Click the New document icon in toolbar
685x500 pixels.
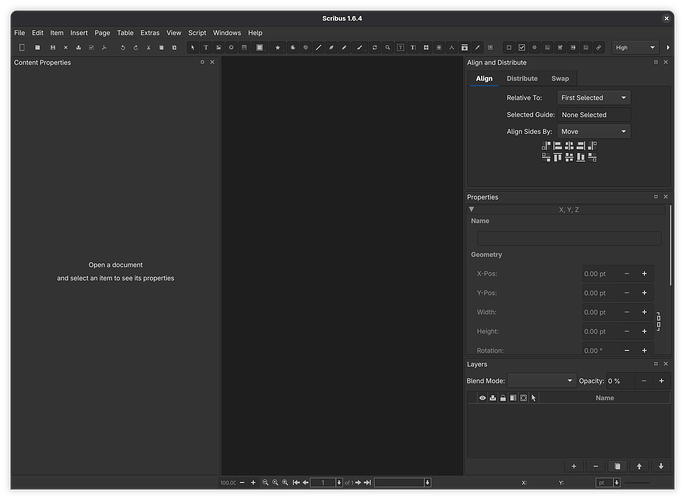click(x=22, y=47)
